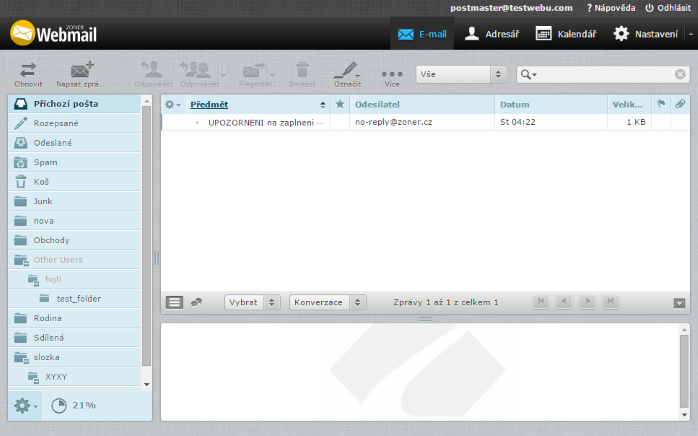Switch to the Kalendář tab

pyautogui.click(x=566, y=34)
